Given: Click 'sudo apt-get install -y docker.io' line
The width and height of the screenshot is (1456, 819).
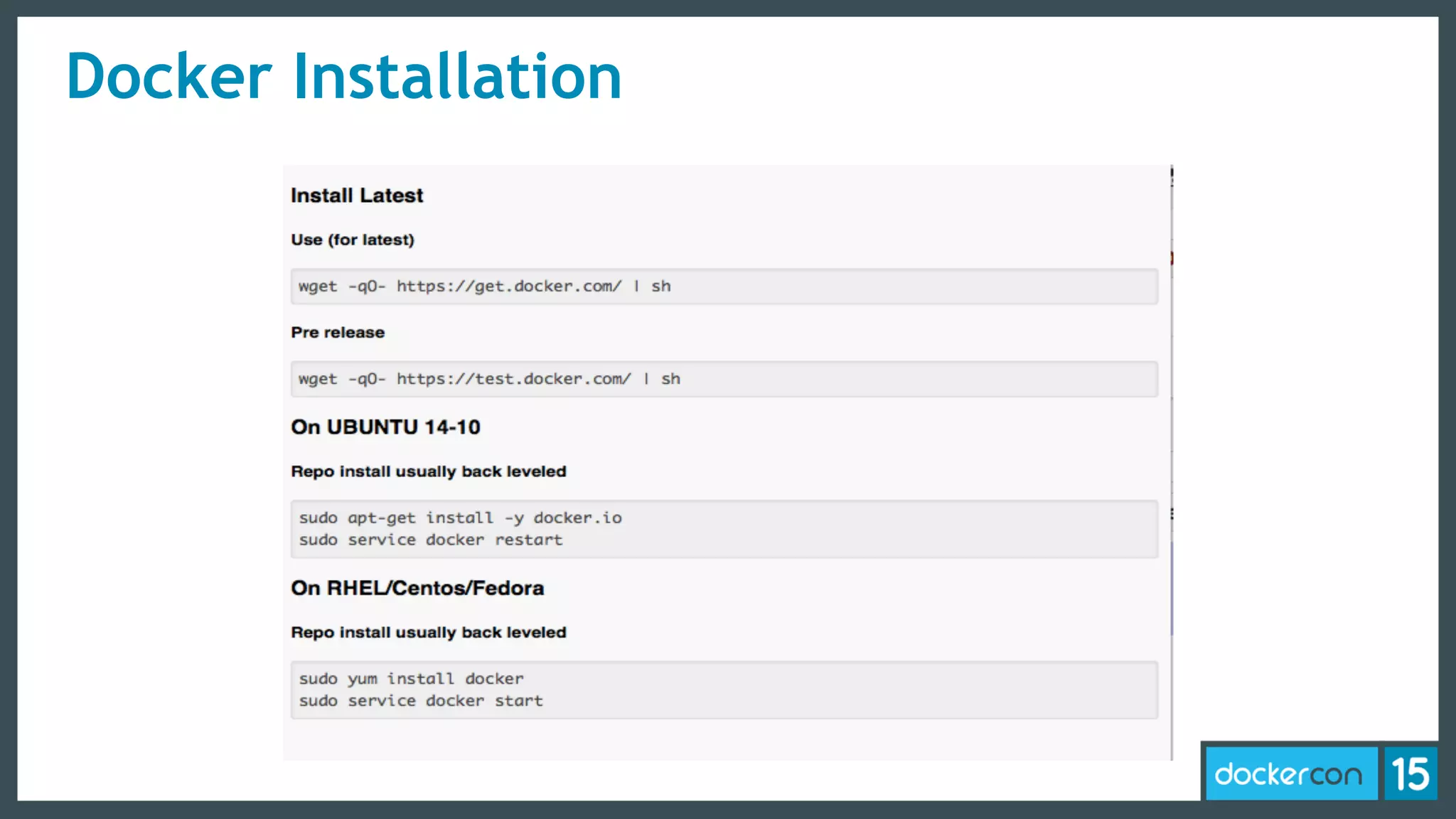Looking at the screenshot, I should [461, 518].
